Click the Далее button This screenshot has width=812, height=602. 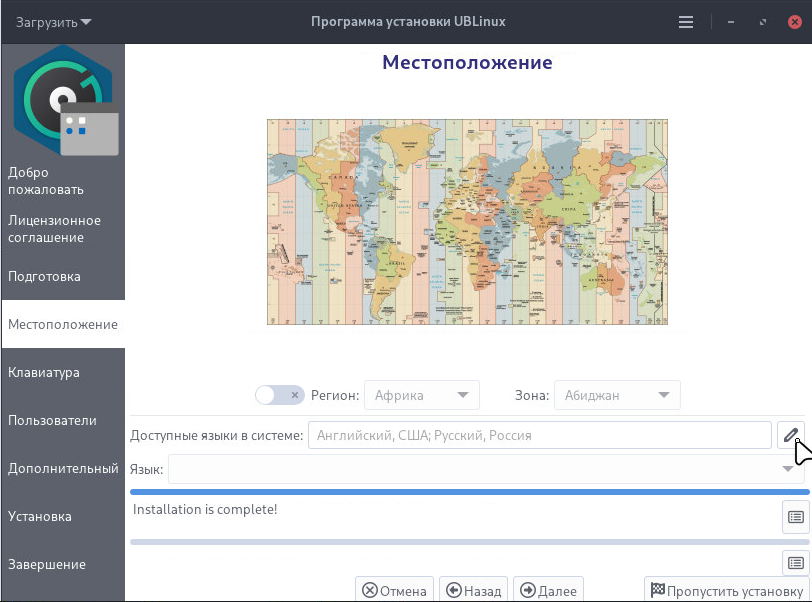(x=548, y=591)
